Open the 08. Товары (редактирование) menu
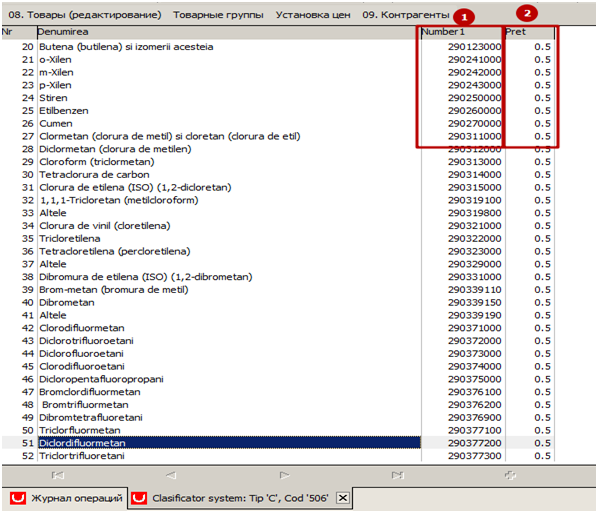Screen dimensions: 598x513 point(85,15)
